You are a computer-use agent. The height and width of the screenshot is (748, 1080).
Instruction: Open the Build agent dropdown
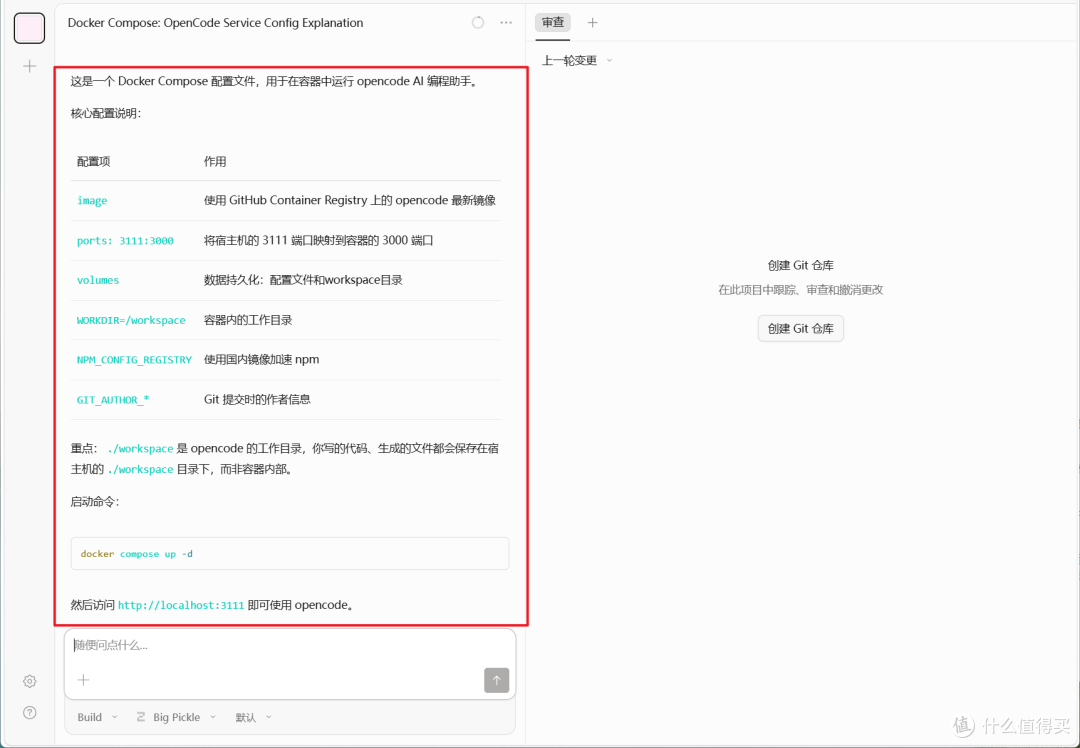click(97, 717)
